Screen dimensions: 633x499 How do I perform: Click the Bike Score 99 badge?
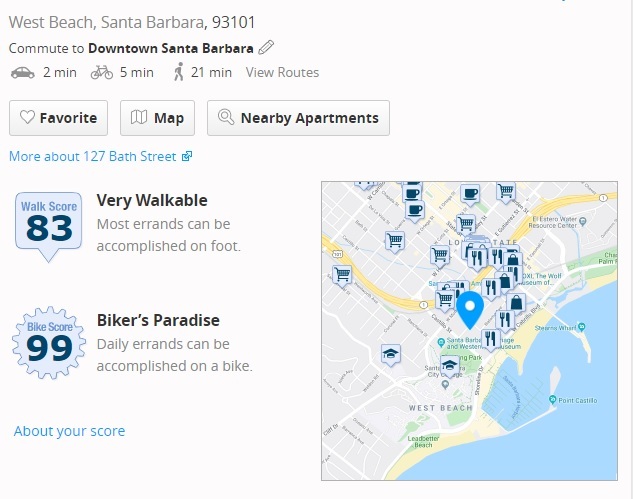point(49,342)
